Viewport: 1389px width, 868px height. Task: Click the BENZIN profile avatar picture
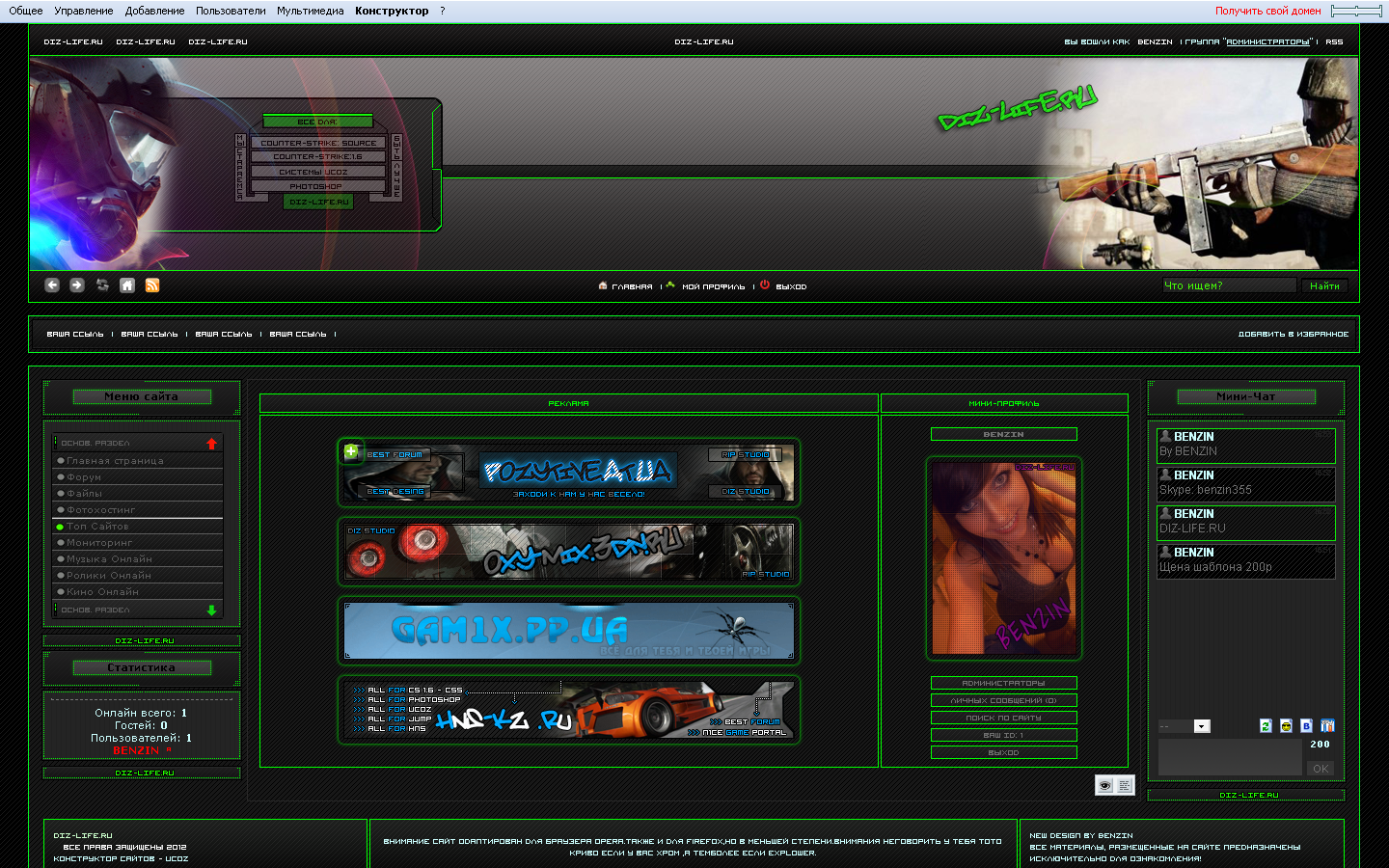pyautogui.click(x=1003, y=557)
